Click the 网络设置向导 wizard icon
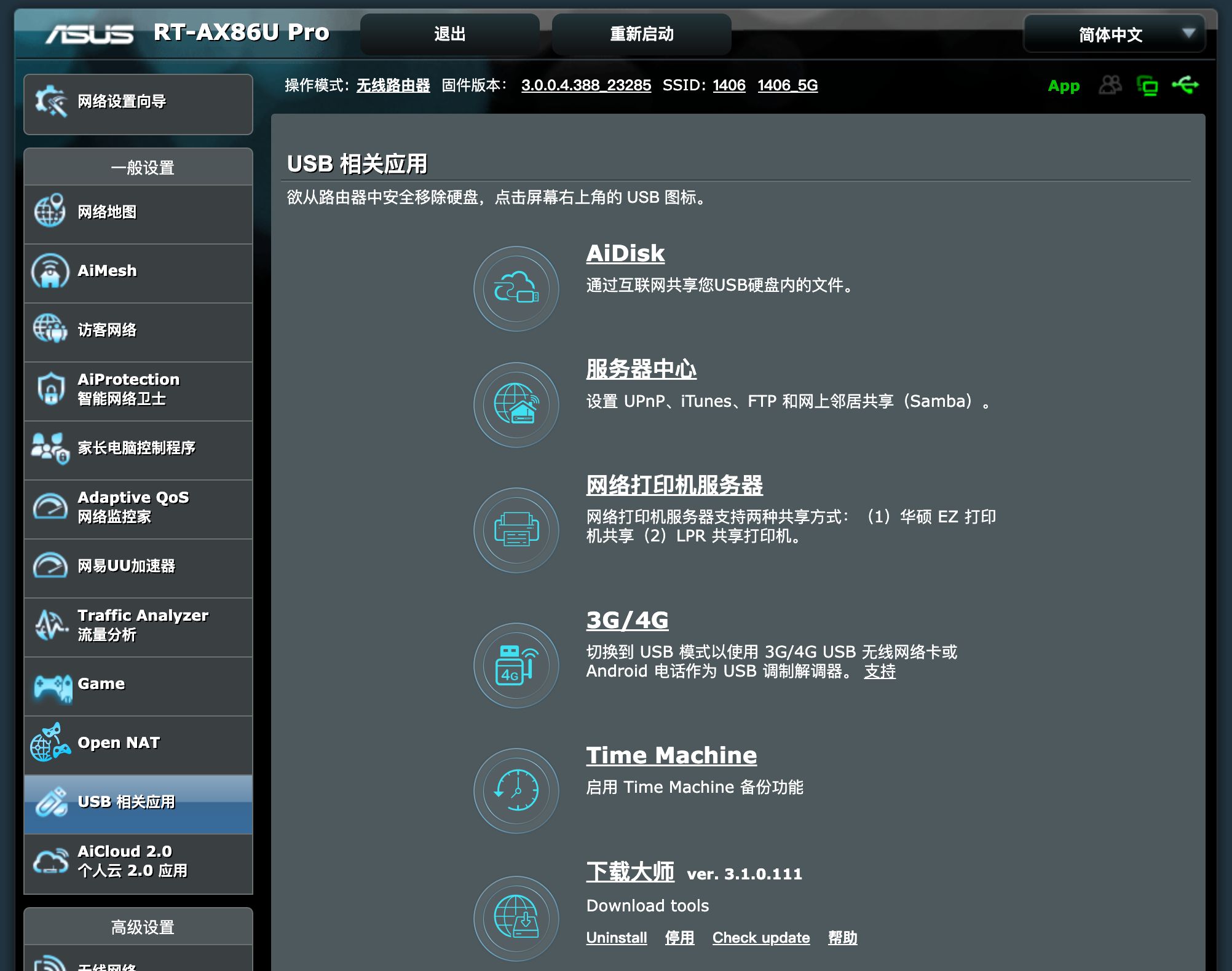Screen dimensions: 1232x971 (51, 101)
